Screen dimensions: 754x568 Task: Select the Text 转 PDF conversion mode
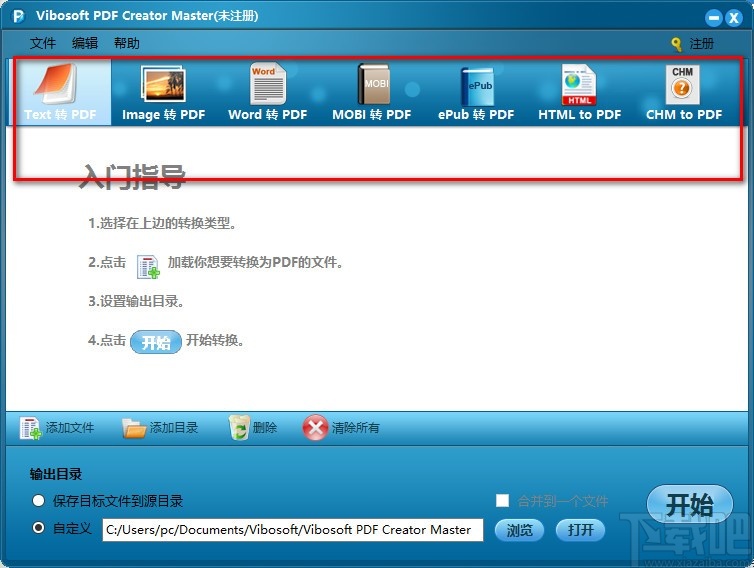coord(61,92)
